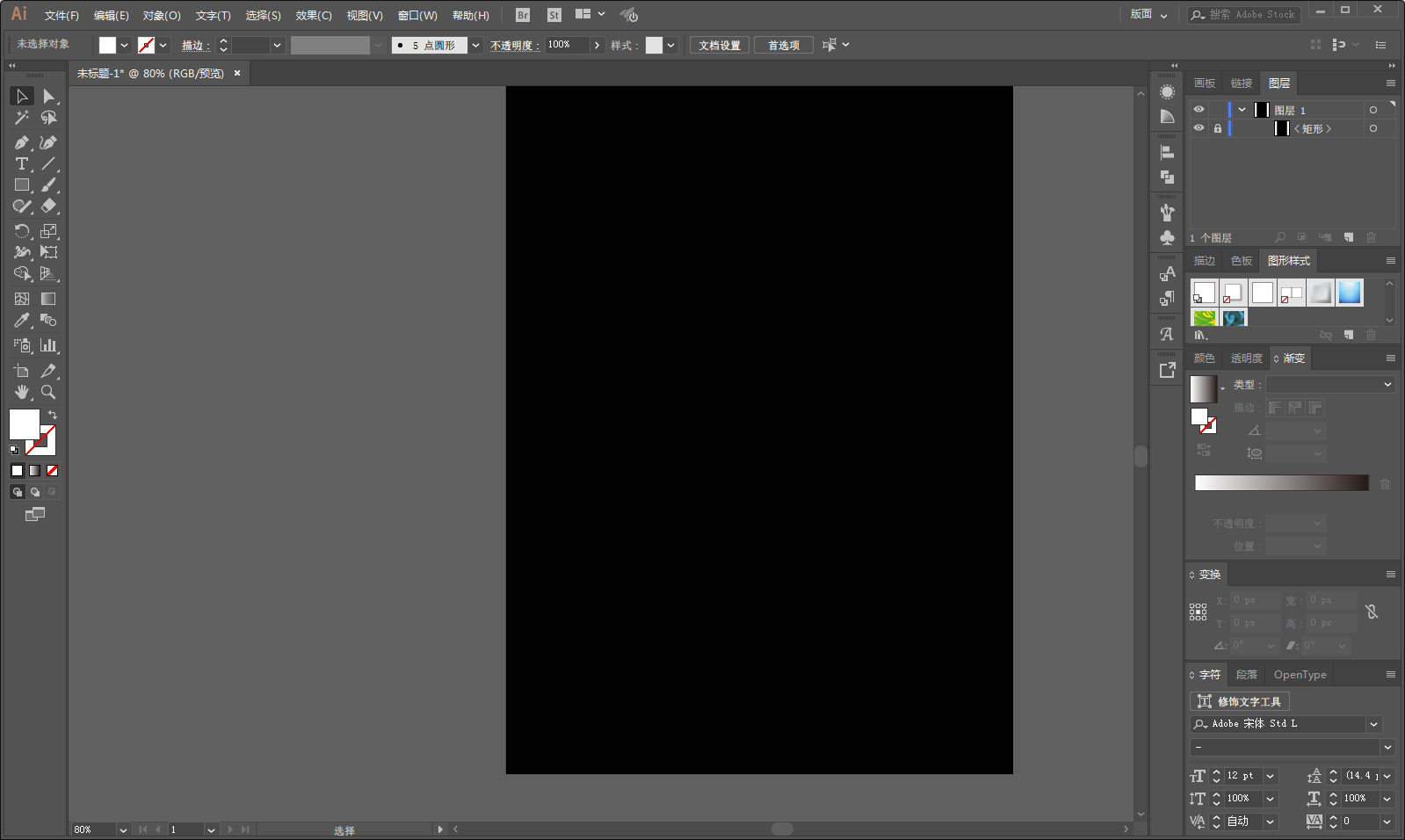Switch to the 色板 tab
Viewport: 1405px width, 840px height.
coord(1242,261)
